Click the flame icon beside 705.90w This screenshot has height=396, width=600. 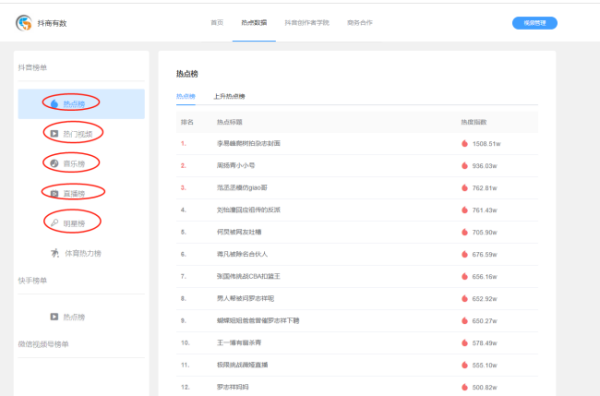[465, 232]
